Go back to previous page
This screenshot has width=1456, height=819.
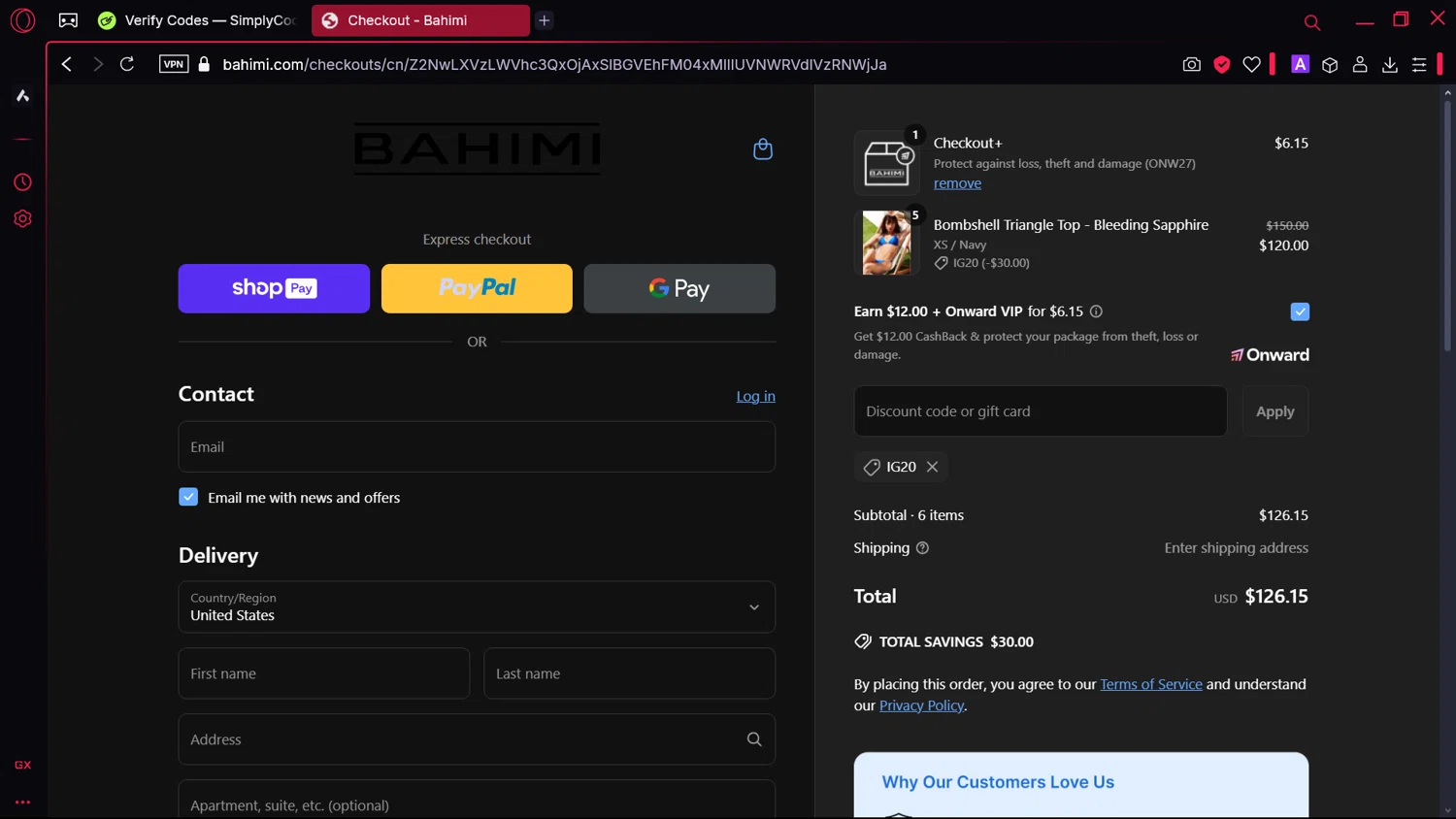[67, 64]
